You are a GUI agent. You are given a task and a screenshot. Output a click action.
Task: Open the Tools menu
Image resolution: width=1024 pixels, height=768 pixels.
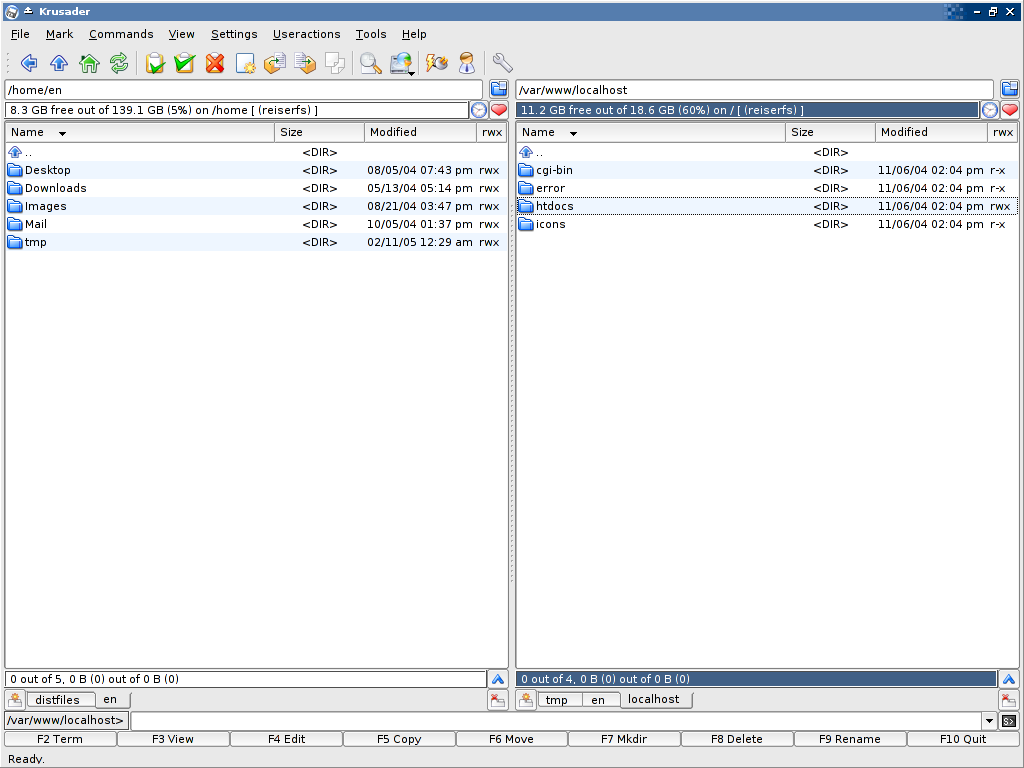click(371, 34)
